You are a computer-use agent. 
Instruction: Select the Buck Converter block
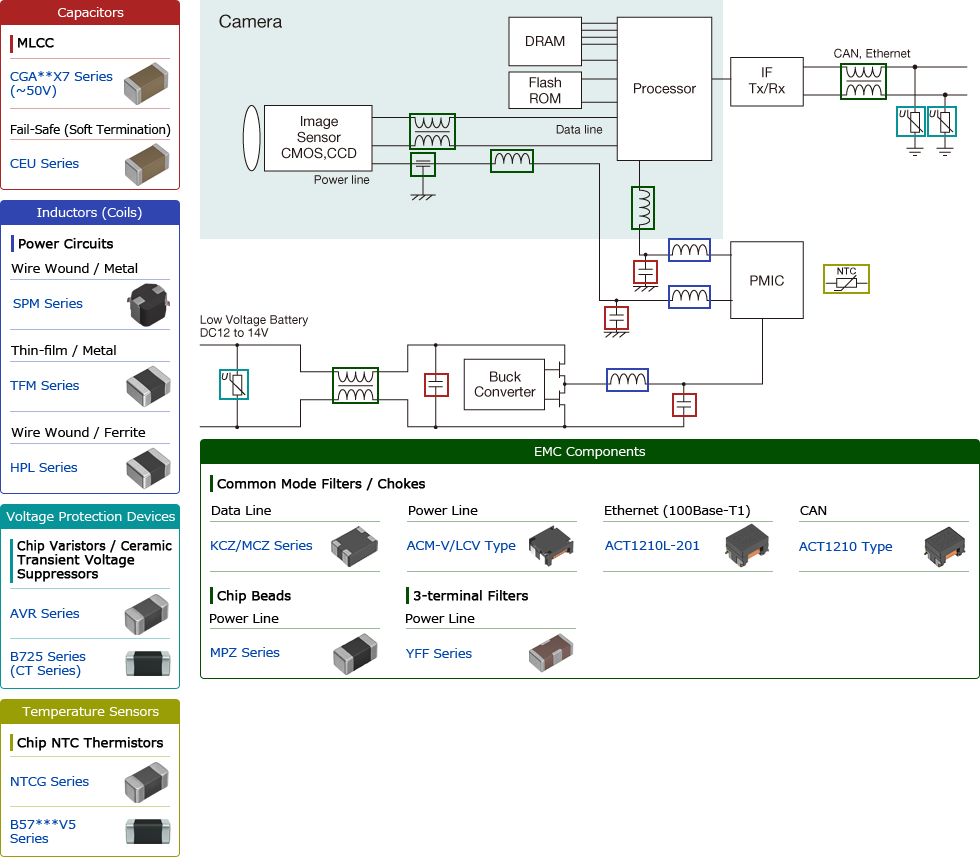point(503,385)
